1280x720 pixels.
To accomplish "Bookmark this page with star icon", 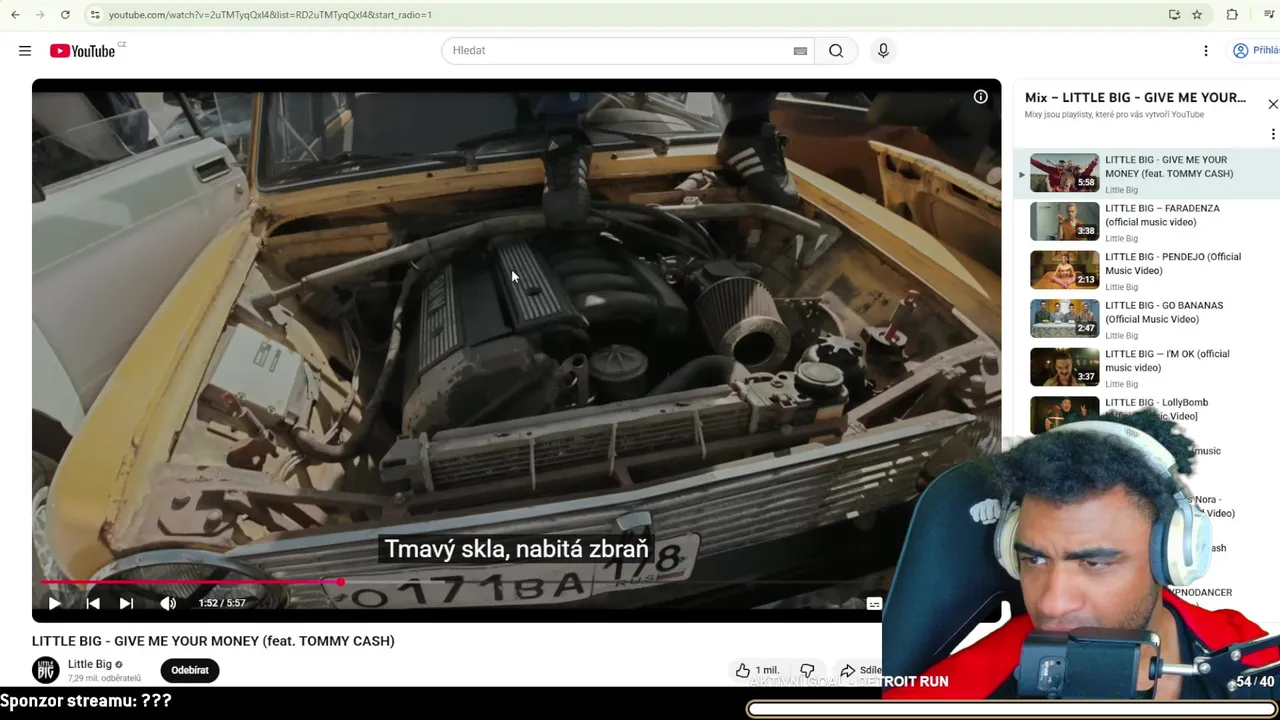I will pos(1197,15).
